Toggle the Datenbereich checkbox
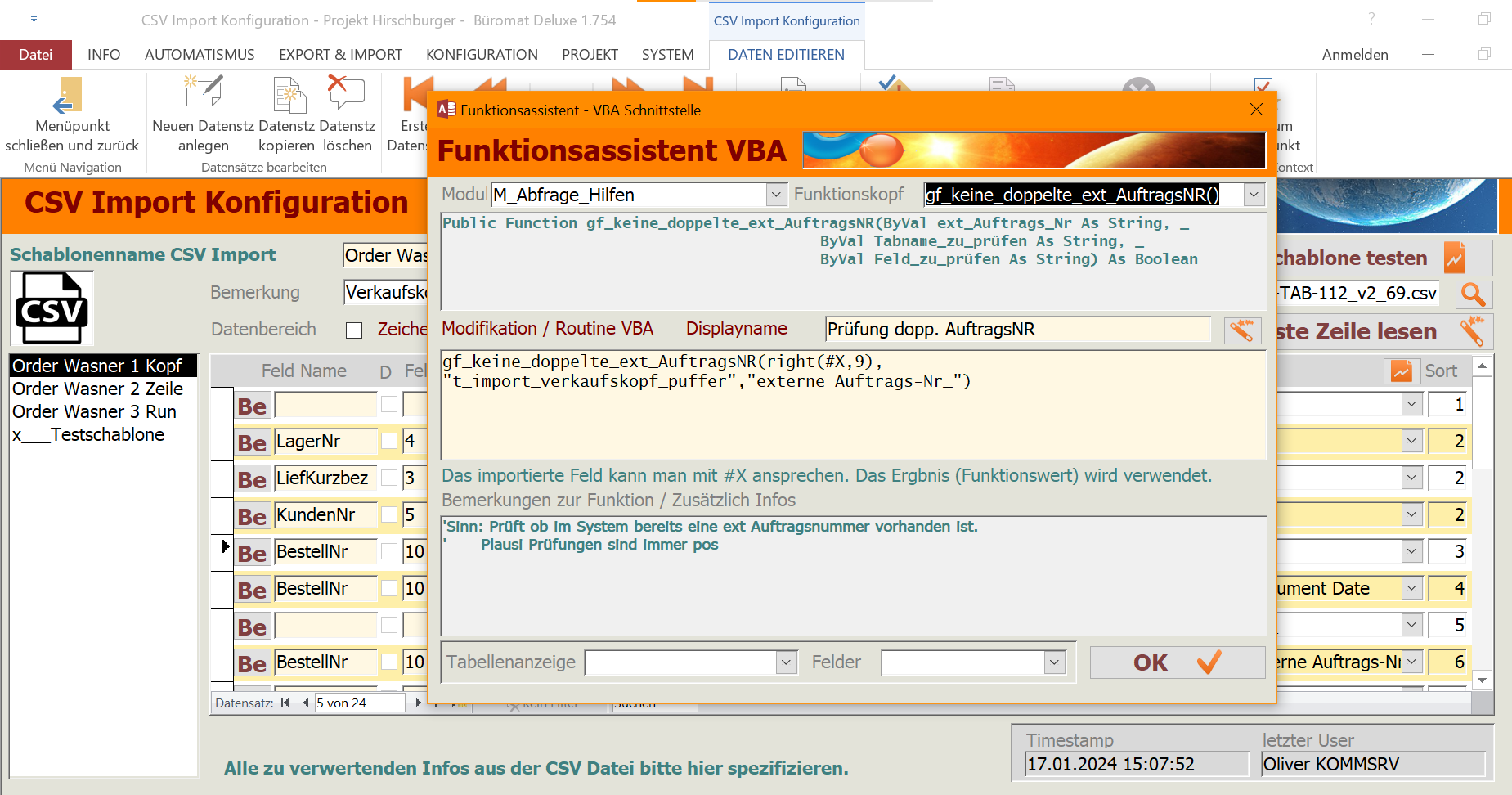 coord(354,330)
